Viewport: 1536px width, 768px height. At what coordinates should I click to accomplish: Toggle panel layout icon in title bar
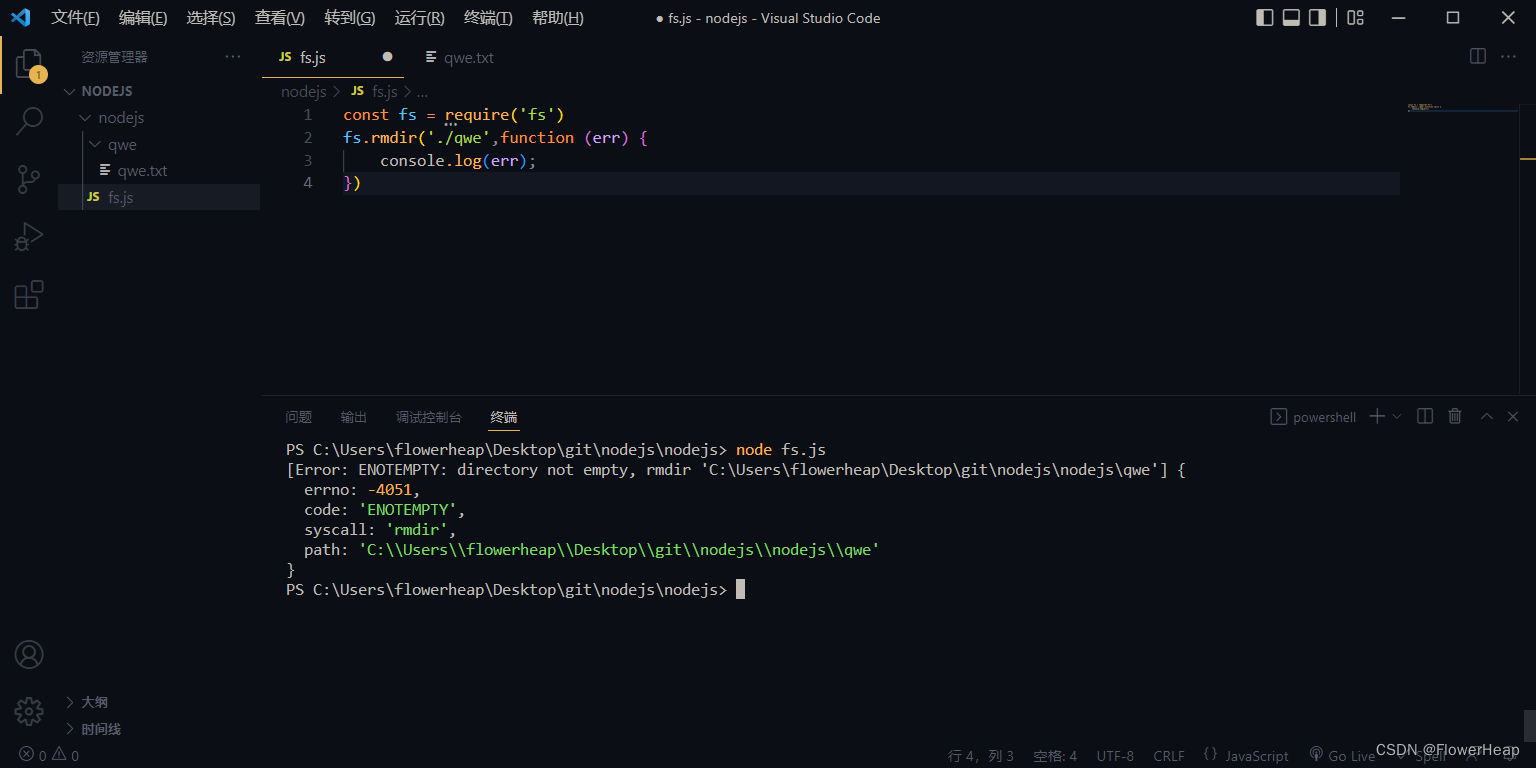coord(1291,17)
